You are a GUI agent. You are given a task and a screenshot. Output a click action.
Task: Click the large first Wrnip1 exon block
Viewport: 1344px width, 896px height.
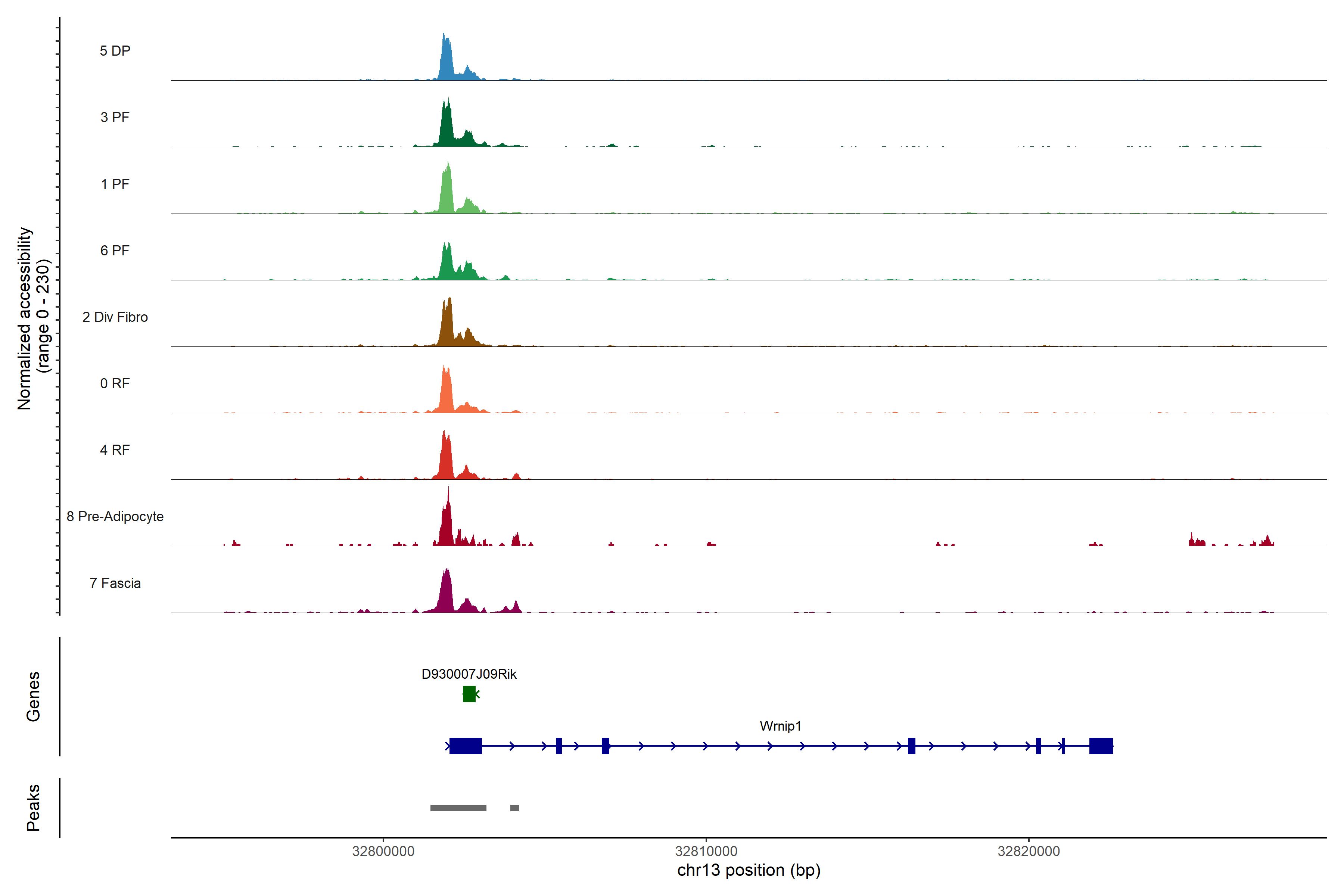(465, 746)
